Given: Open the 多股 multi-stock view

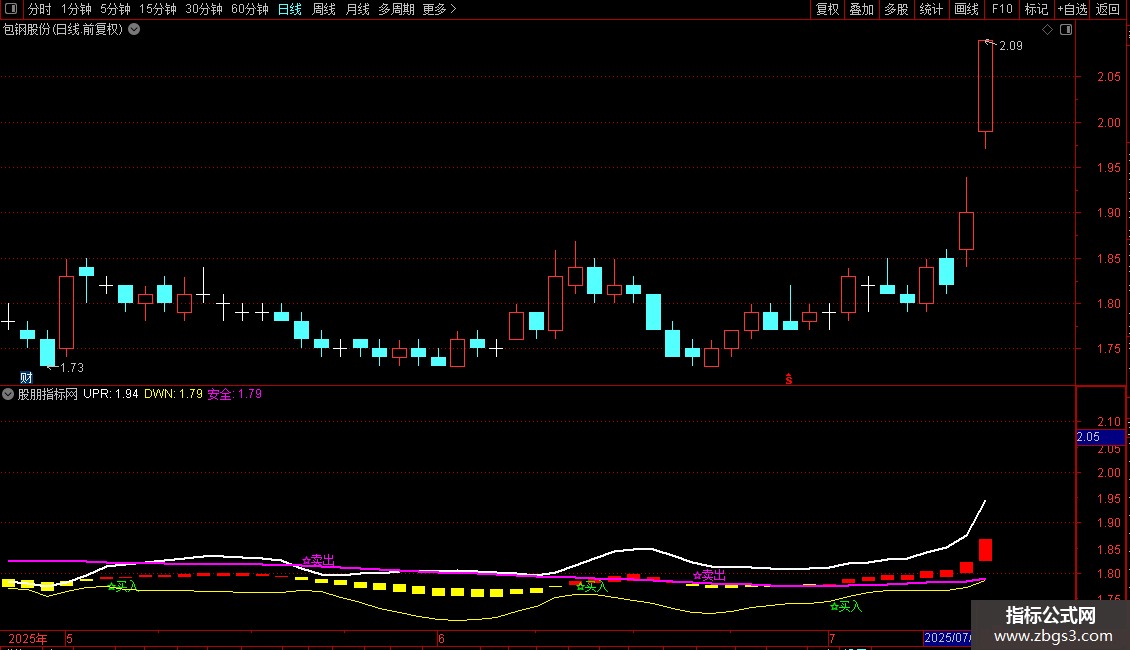Looking at the screenshot, I should 896,9.
